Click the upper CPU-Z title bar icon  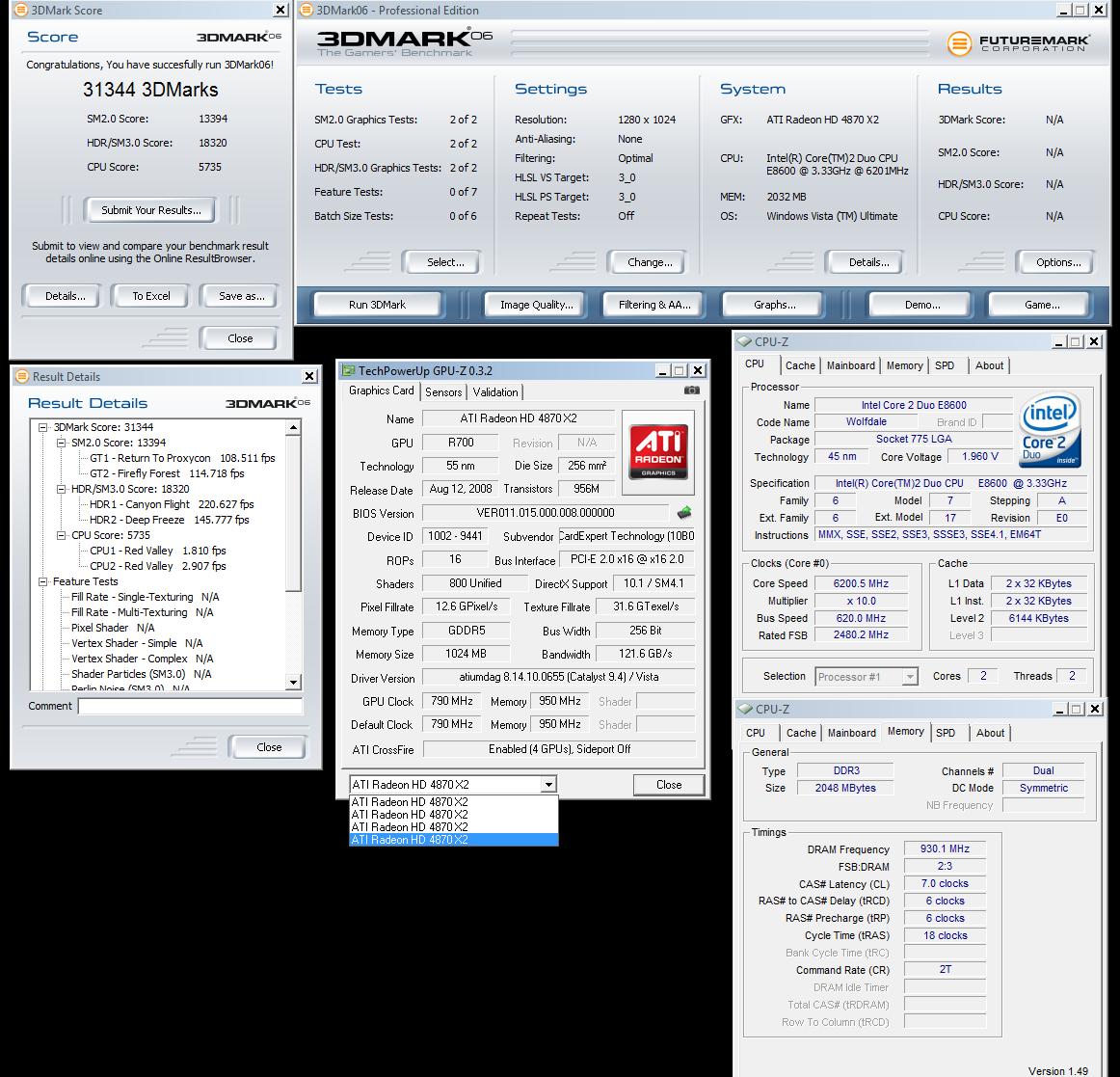pyautogui.click(x=745, y=341)
